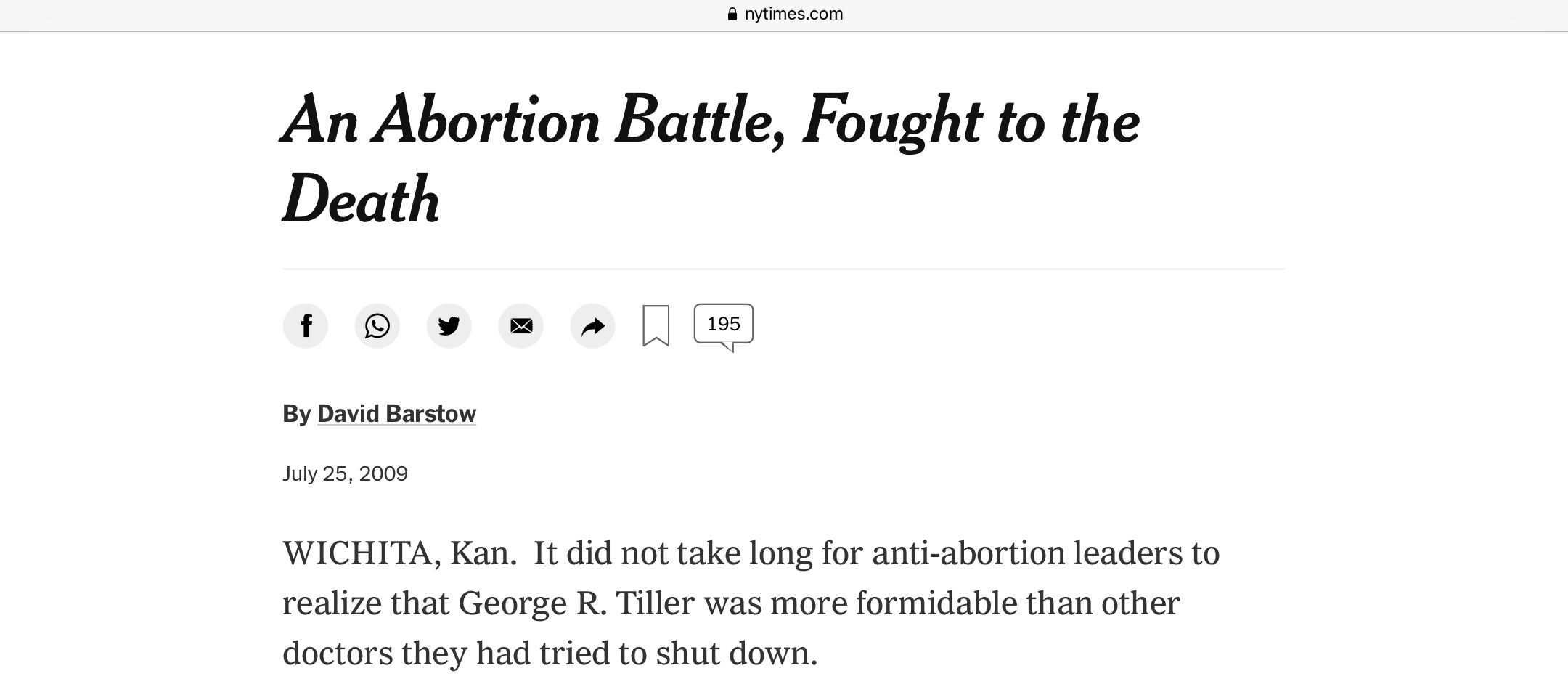The height and width of the screenshot is (687, 1568).
Task: Email the article using the envelope icon
Action: click(x=520, y=326)
